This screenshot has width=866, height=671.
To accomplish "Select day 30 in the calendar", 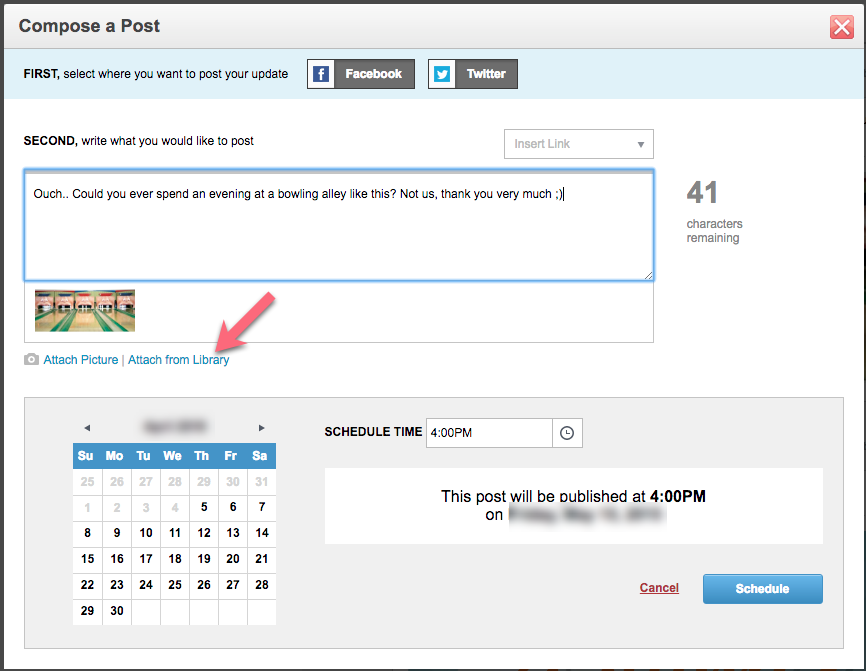I will (x=117, y=611).
